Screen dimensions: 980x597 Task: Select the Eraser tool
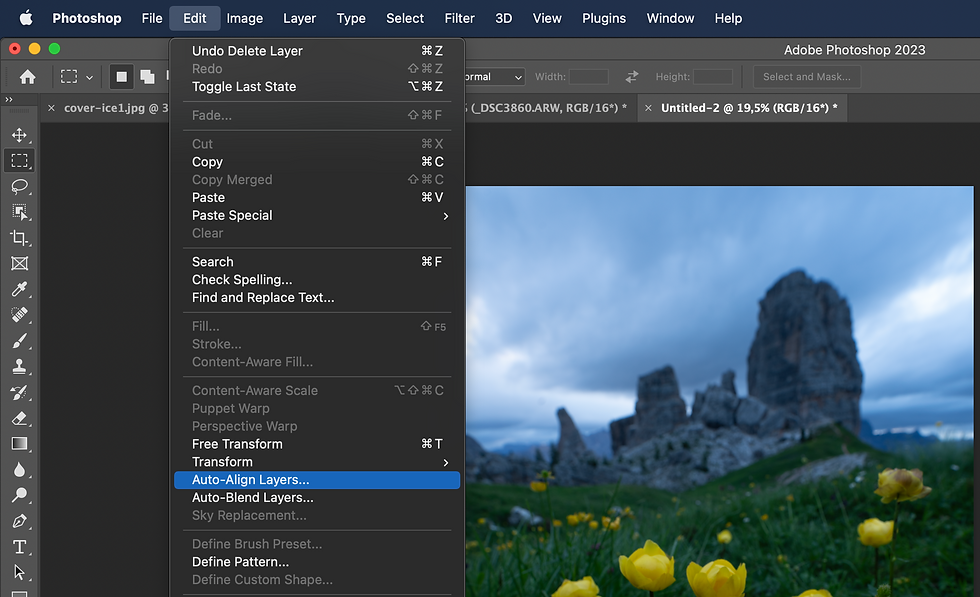19,418
